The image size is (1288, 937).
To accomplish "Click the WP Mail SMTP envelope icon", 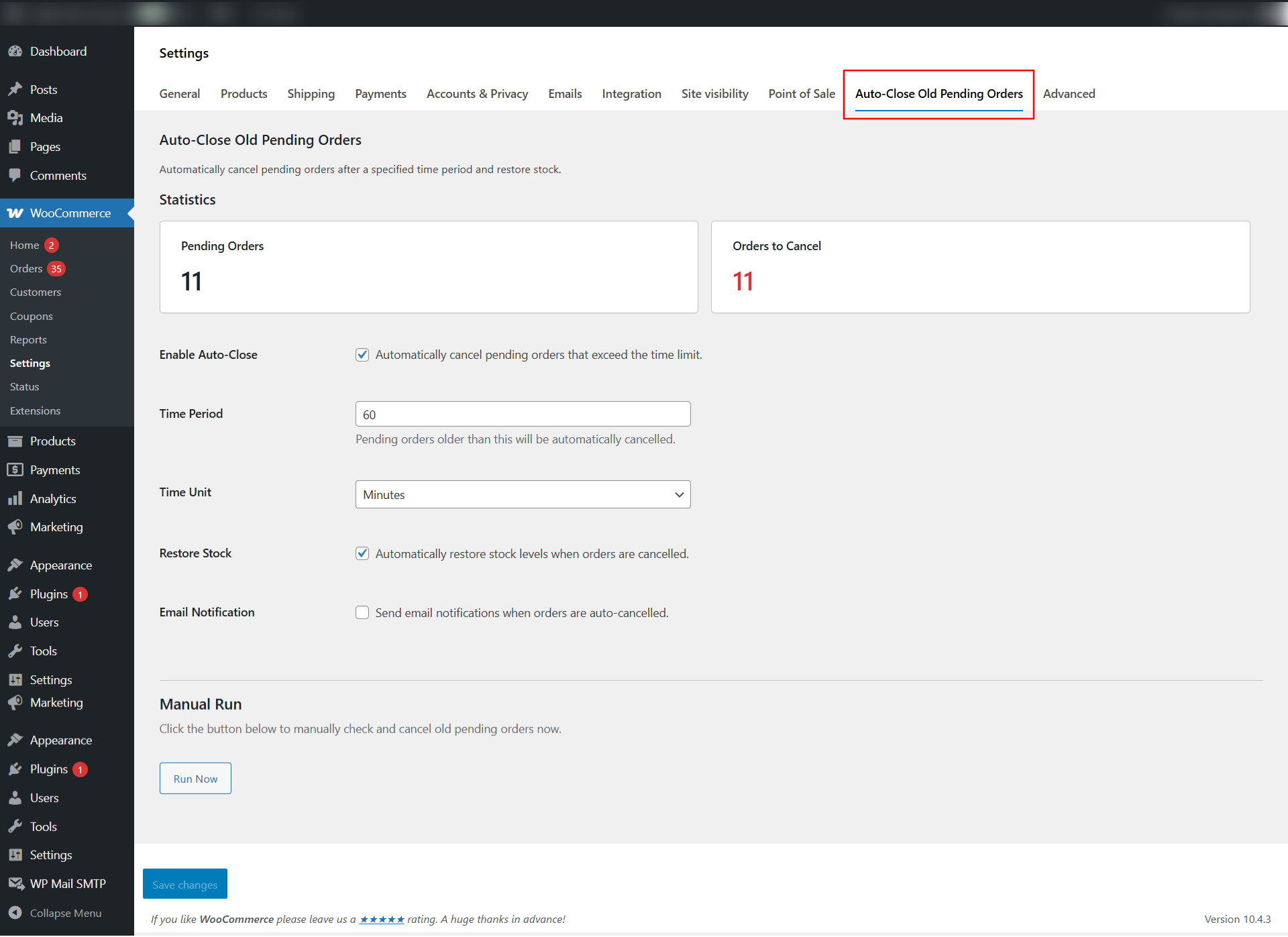I will pos(15,883).
